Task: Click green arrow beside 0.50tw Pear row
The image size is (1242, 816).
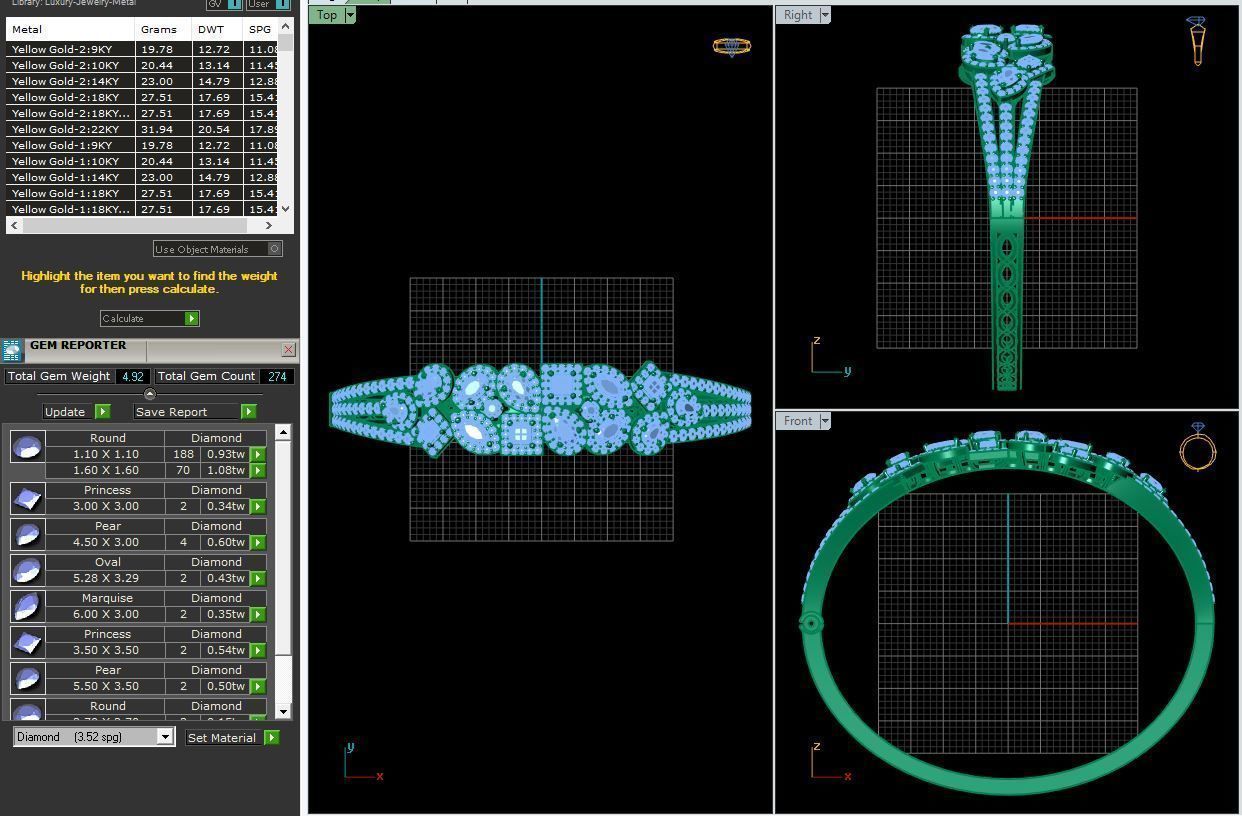Action: click(x=258, y=686)
